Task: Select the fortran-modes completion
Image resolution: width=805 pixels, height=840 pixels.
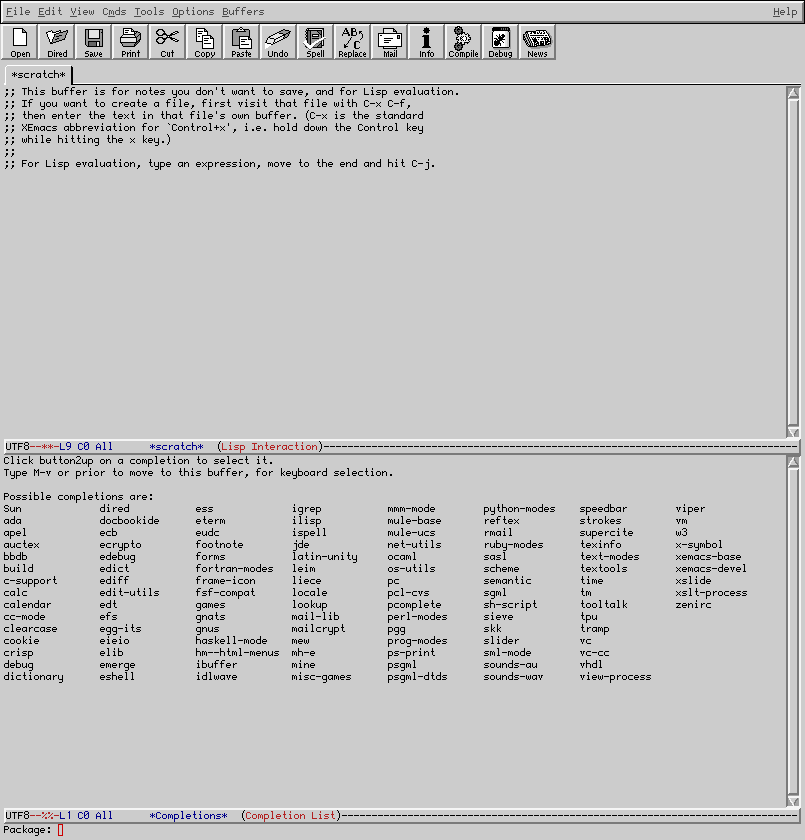Action: (234, 568)
